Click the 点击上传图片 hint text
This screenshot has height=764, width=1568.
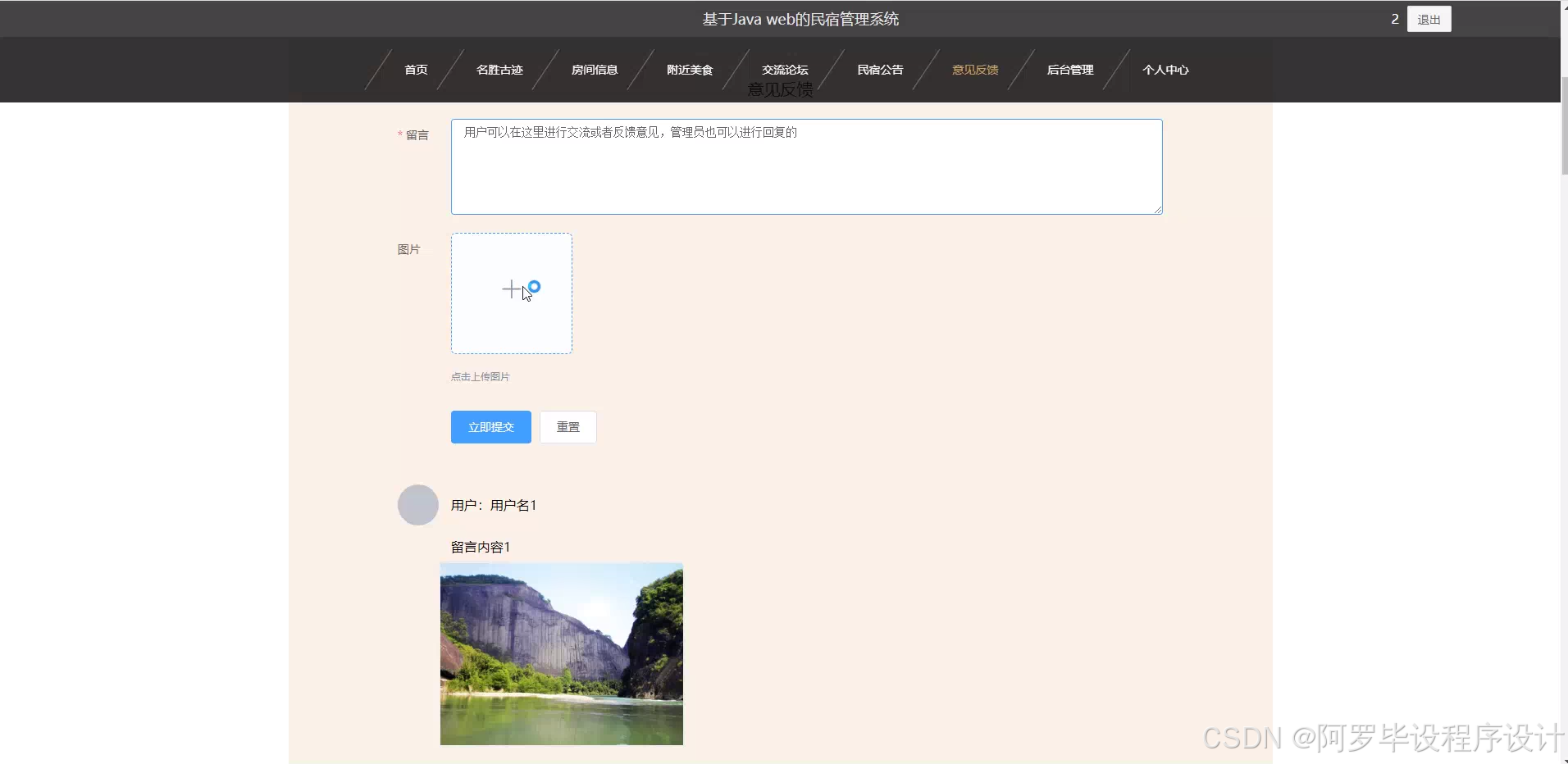481,377
